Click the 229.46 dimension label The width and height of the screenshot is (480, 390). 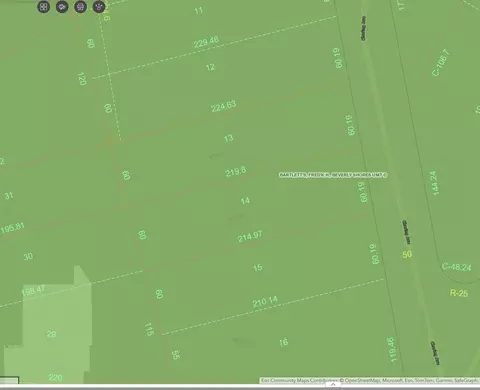(206, 42)
